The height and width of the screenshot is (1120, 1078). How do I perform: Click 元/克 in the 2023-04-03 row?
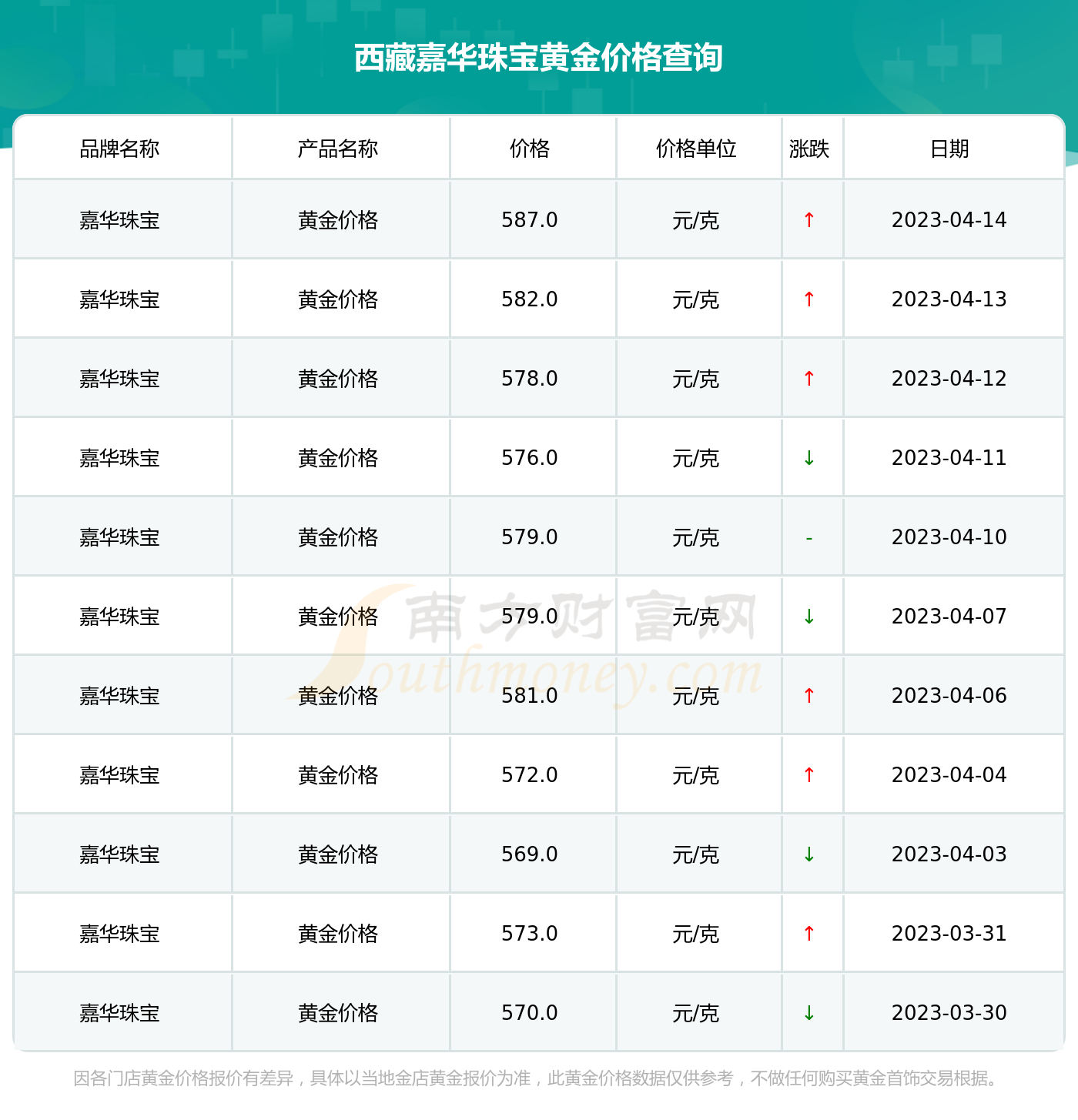[696, 854]
